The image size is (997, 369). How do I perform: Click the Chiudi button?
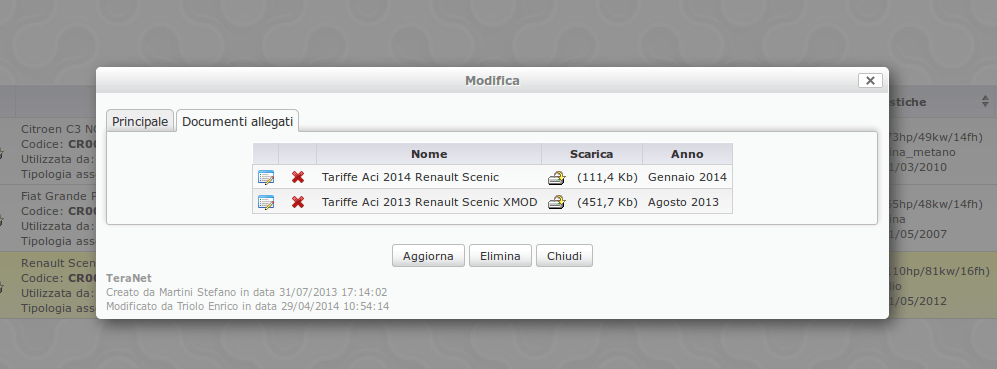click(x=564, y=256)
